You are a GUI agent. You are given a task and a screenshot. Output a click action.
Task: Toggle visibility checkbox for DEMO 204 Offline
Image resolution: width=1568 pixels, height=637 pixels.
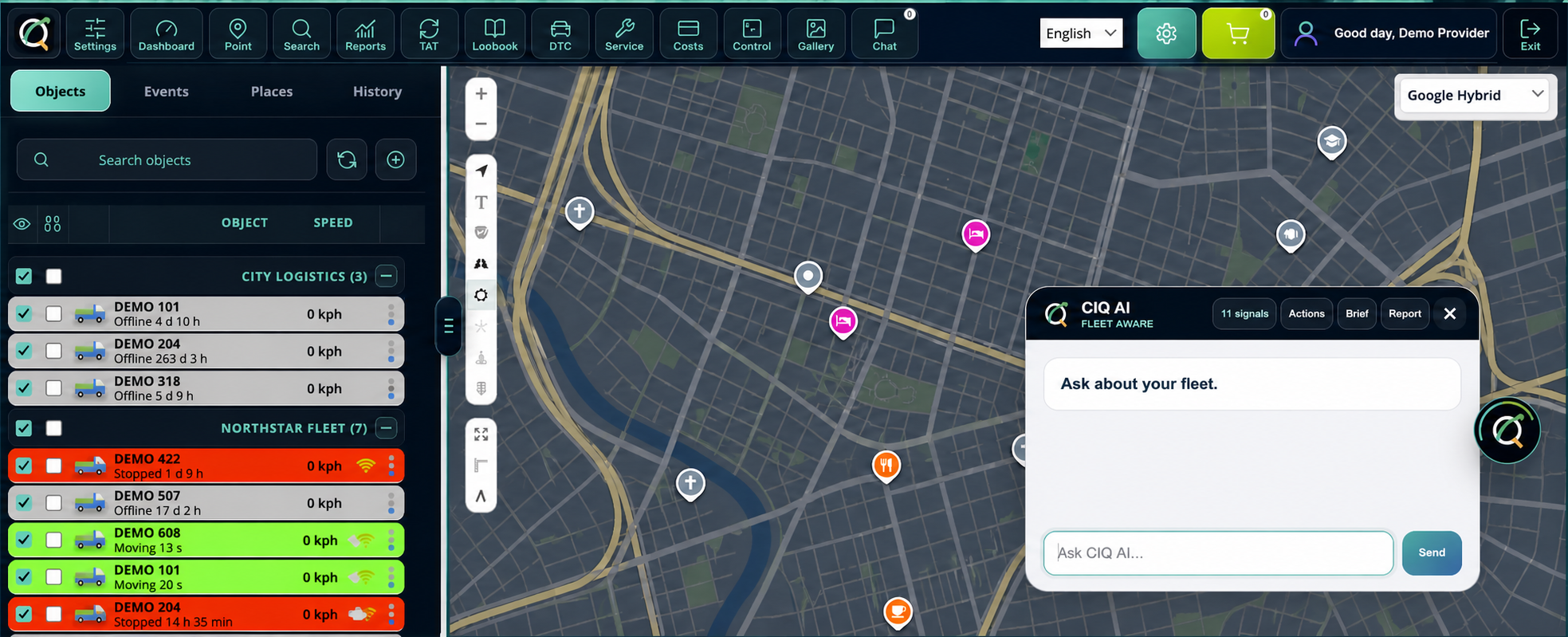(x=24, y=351)
